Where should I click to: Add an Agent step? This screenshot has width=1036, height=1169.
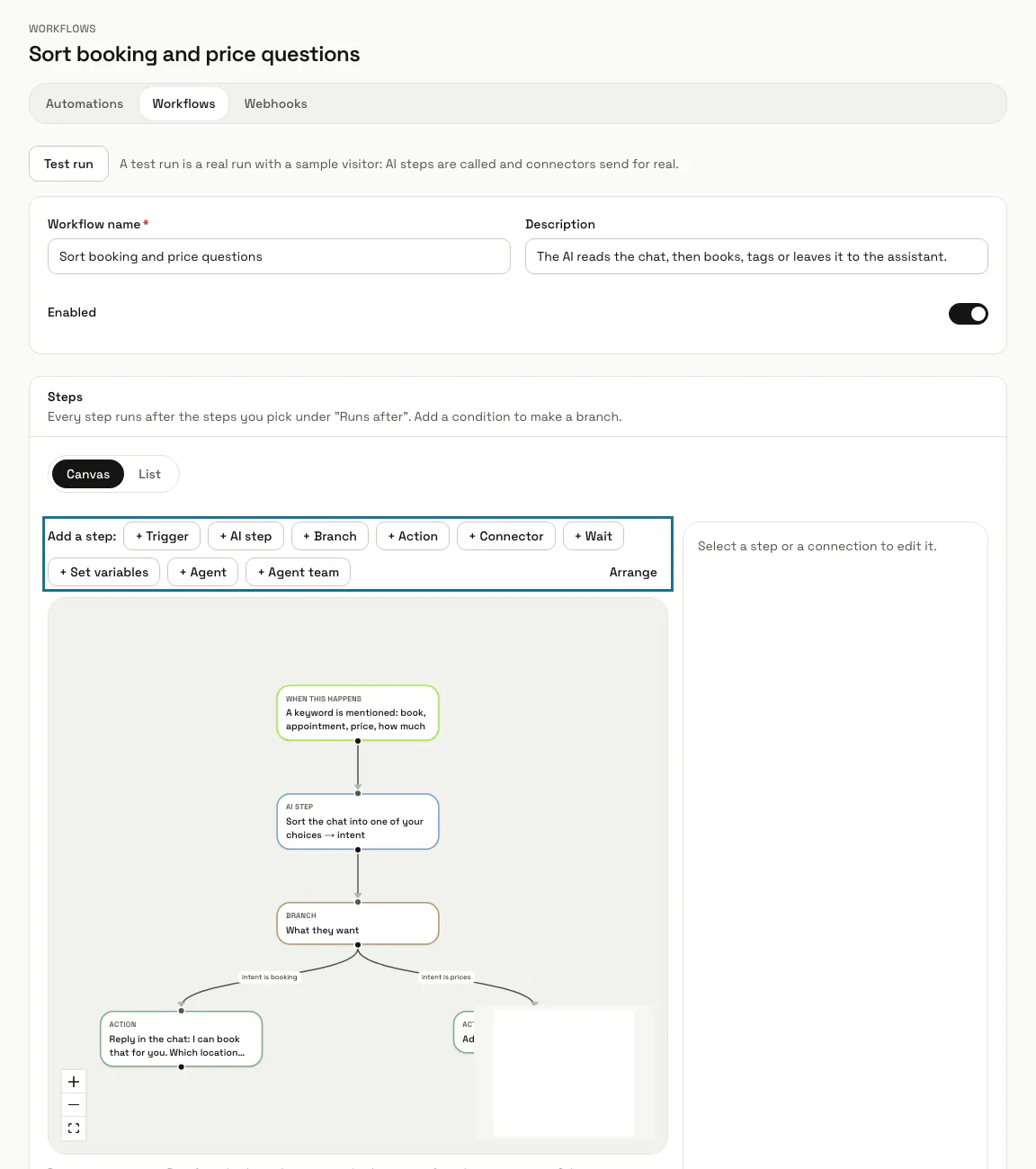pyautogui.click(x=203, y=572)
